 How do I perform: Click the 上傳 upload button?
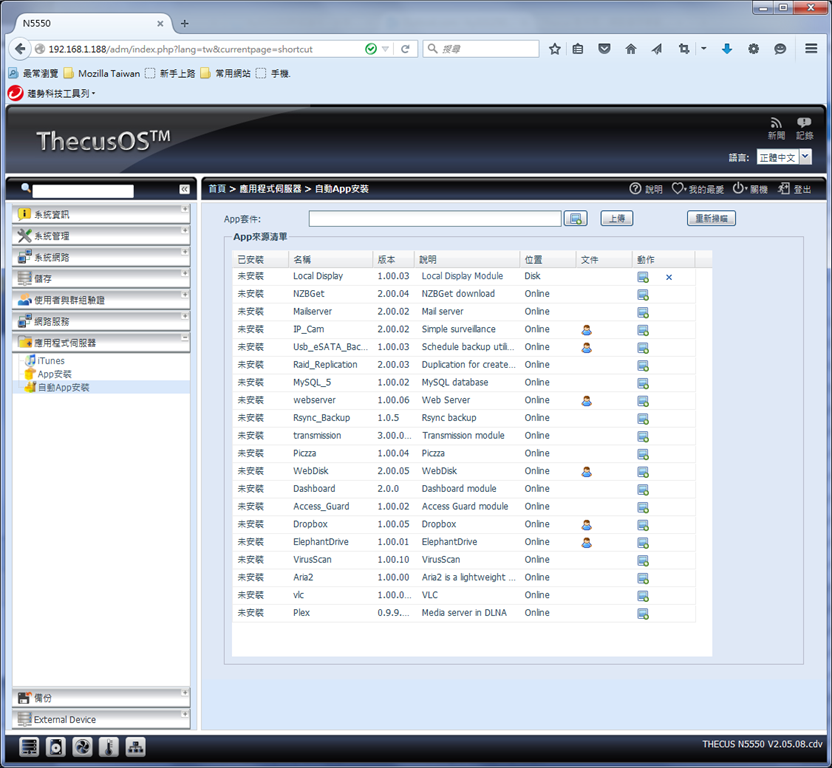point(617,218)
